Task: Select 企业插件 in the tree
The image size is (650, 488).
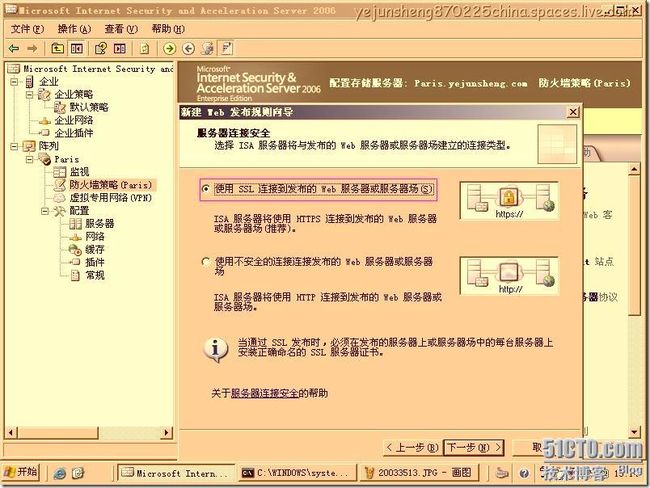Action: [73, 133]
